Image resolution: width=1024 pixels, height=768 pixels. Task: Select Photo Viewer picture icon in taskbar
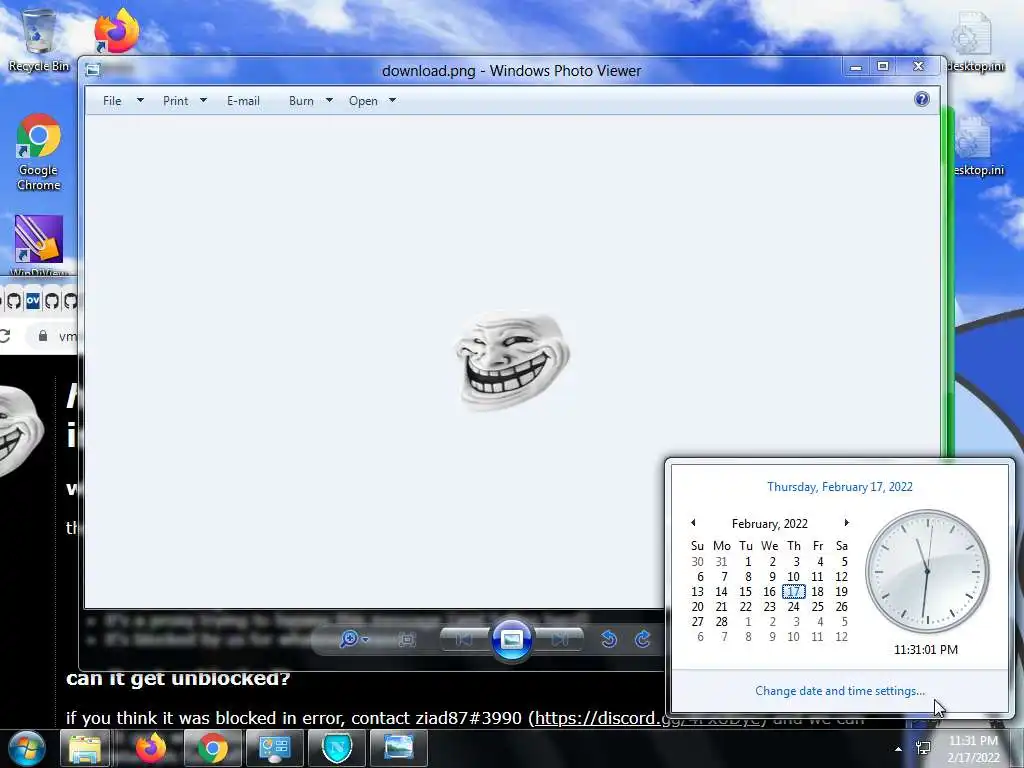(x=399, y=748)
